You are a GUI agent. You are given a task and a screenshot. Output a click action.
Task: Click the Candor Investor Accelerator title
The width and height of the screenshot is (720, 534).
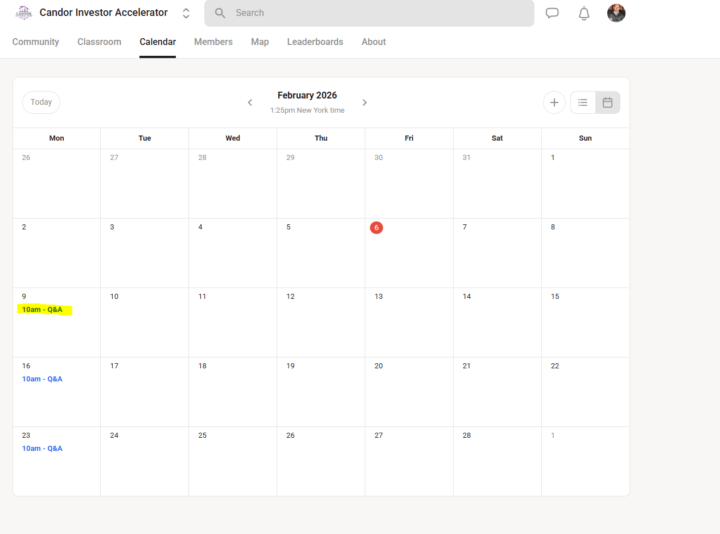tap(103, 12)
